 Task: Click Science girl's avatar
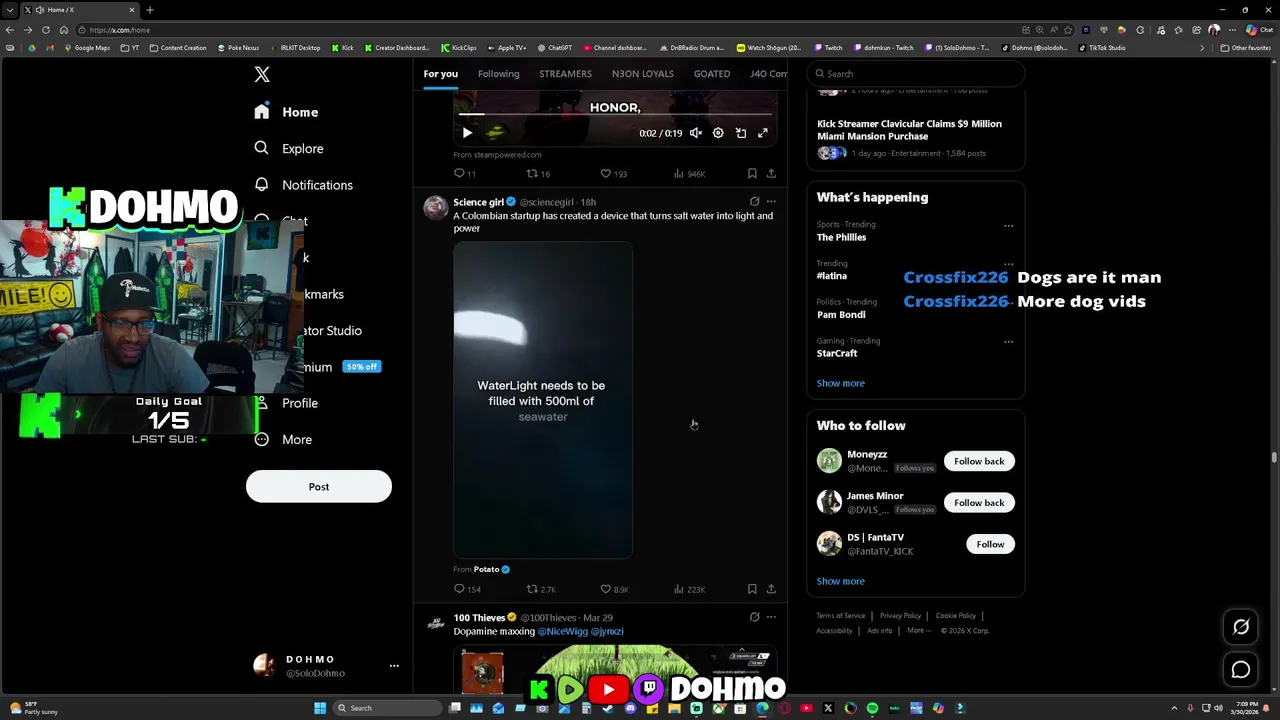tap(435, 207)
